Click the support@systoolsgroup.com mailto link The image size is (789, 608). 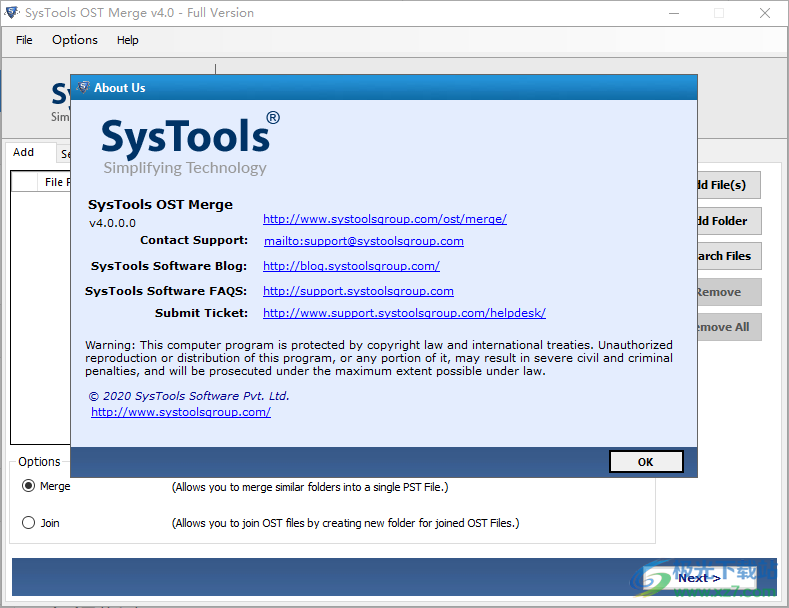tap(363, 241)
